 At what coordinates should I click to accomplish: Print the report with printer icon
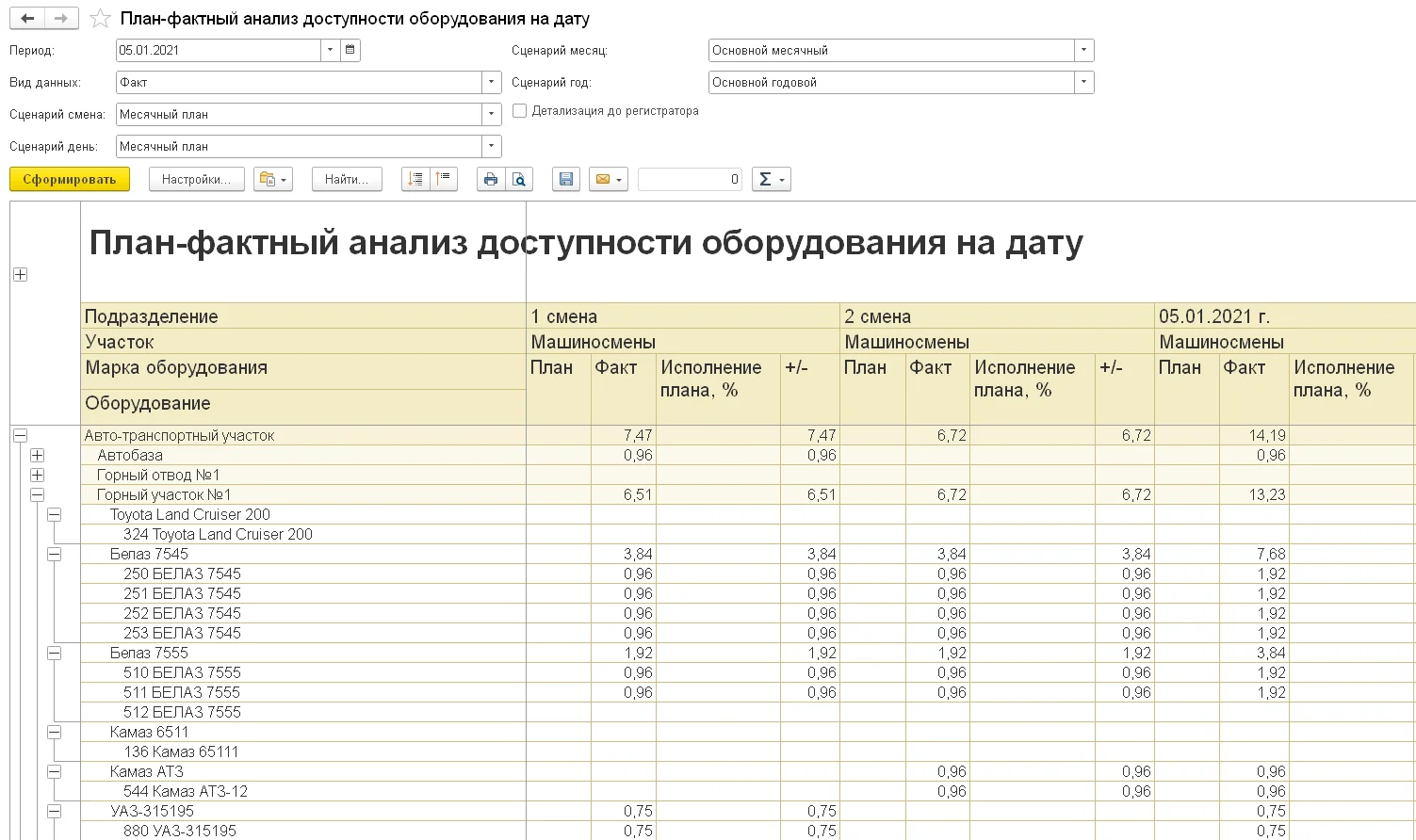point(490,179)
